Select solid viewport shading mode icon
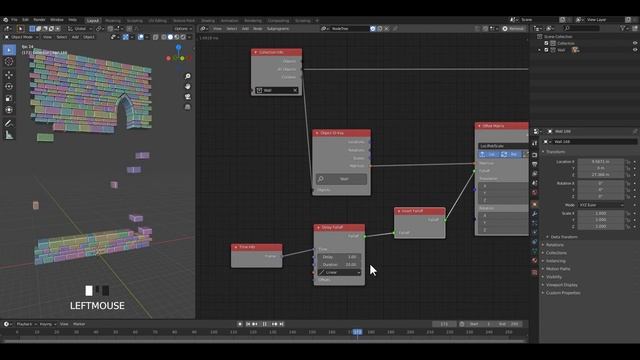640x360 pixels. tap(170, 37)
